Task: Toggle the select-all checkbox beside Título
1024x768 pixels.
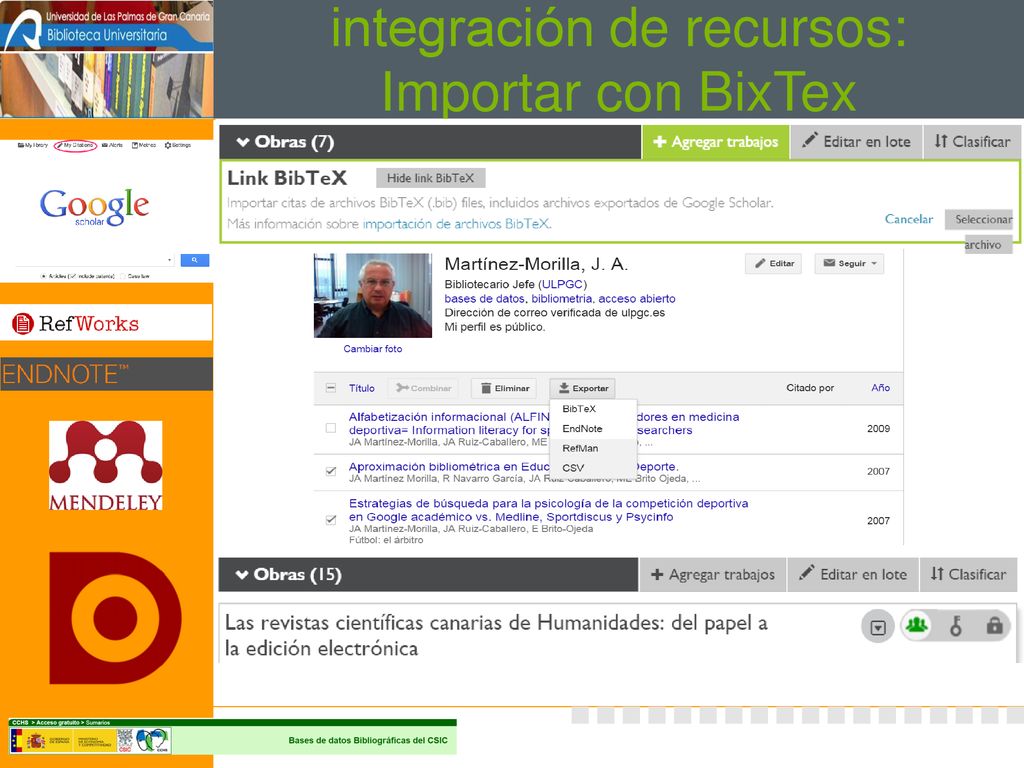Action: tap(331, 388)
